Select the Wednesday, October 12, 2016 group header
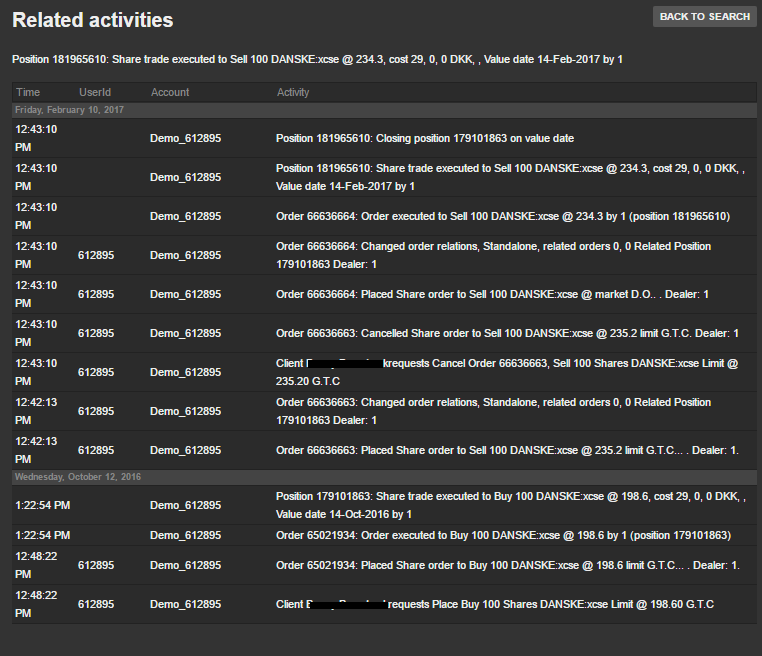This screenshot has height=656, width=762. pos(77,477)
